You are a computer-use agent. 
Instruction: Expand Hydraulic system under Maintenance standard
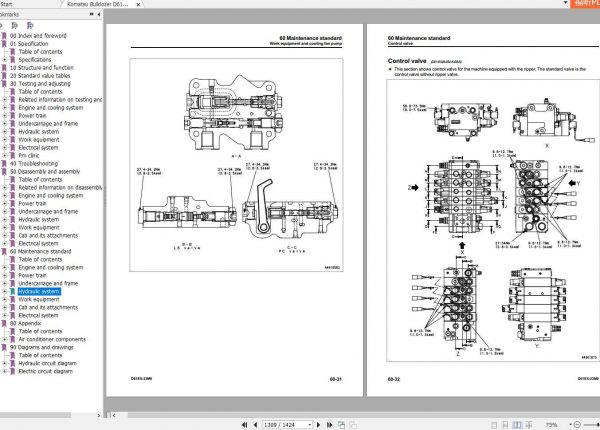5,292
